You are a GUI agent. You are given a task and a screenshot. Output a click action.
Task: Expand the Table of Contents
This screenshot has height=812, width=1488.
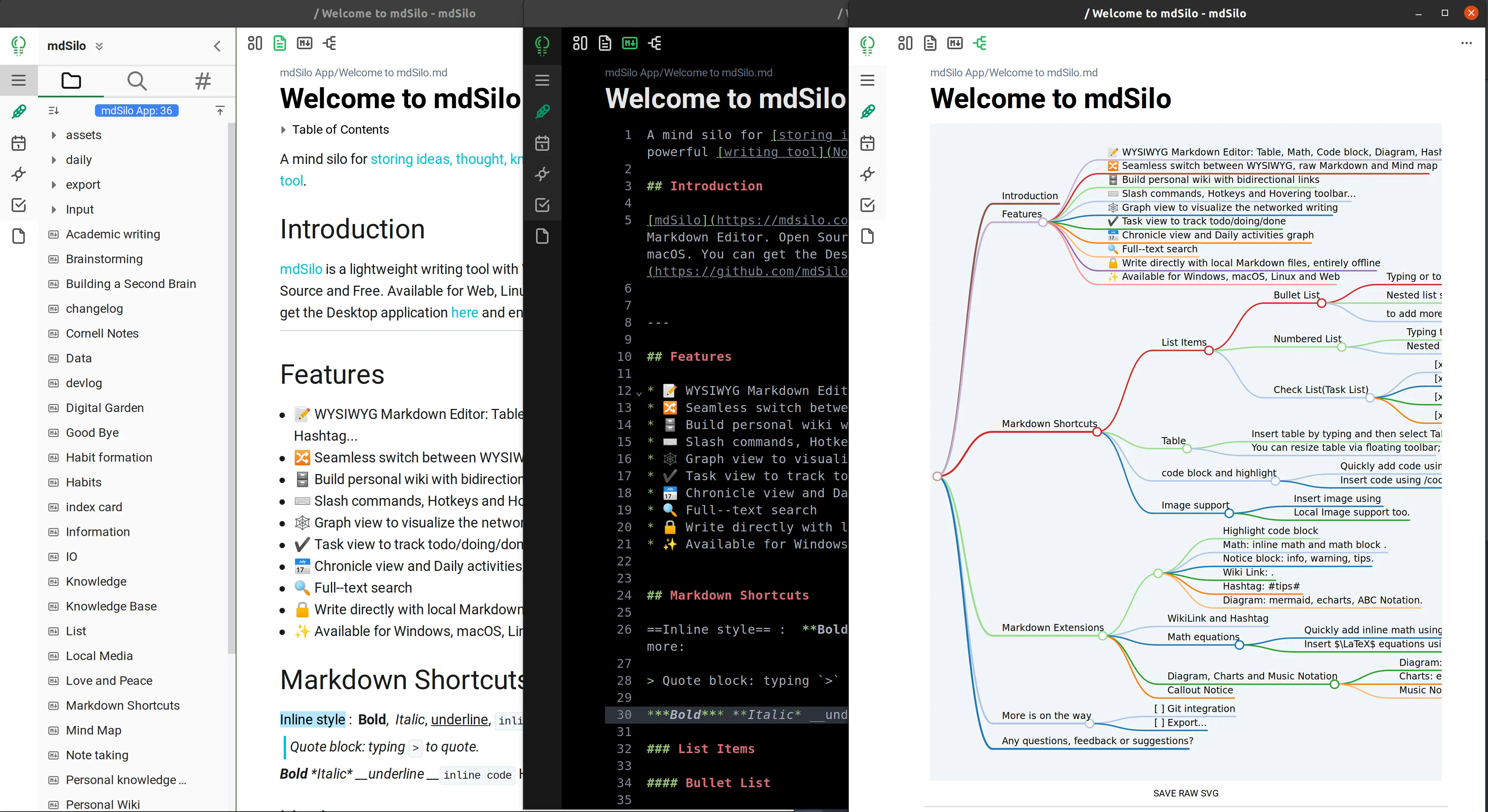coord(283,130)
